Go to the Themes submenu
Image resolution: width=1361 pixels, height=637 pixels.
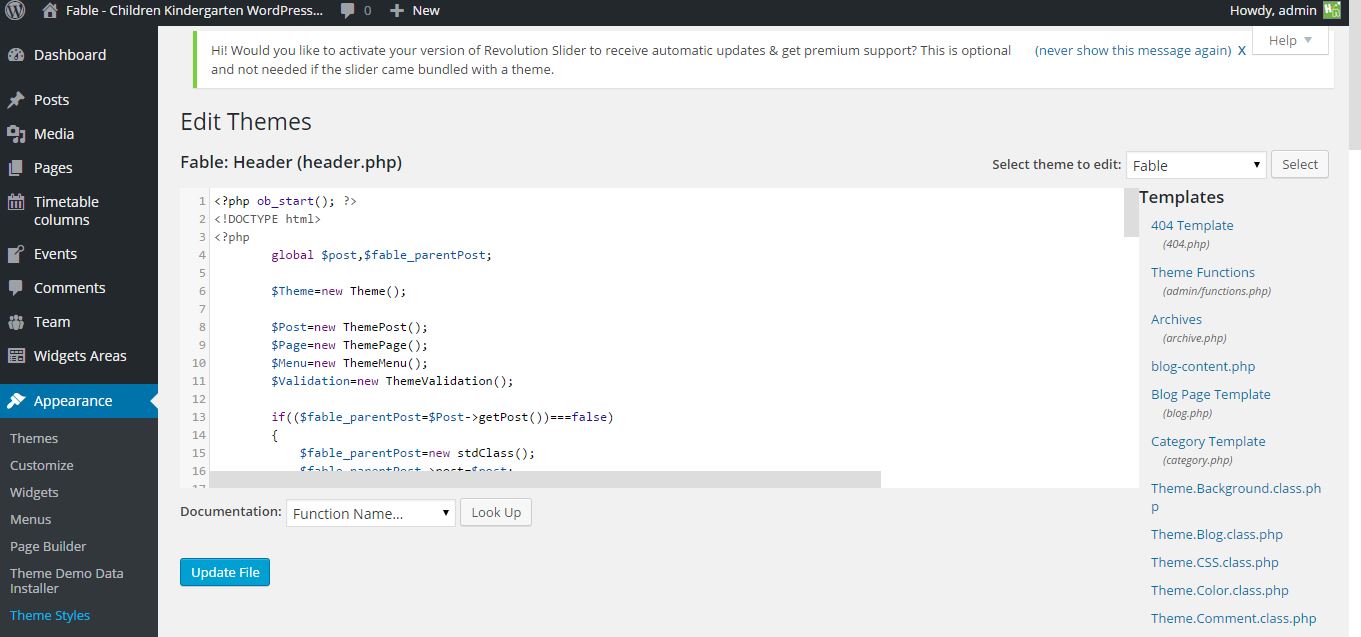[x=34, y=438]
